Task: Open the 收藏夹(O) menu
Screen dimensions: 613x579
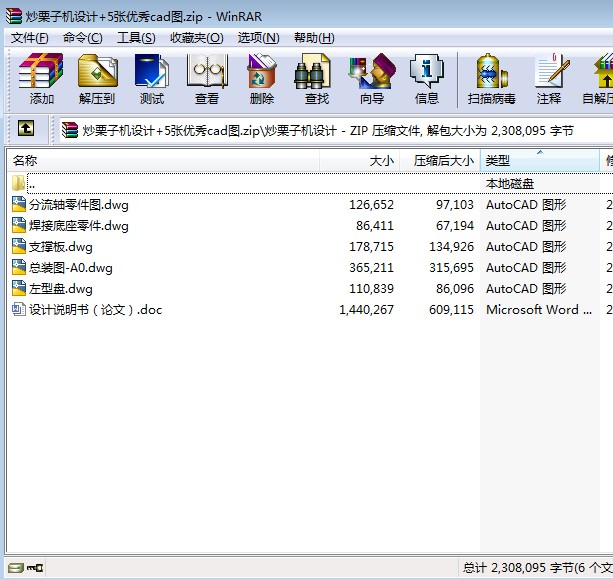Action: pos(197,38)
